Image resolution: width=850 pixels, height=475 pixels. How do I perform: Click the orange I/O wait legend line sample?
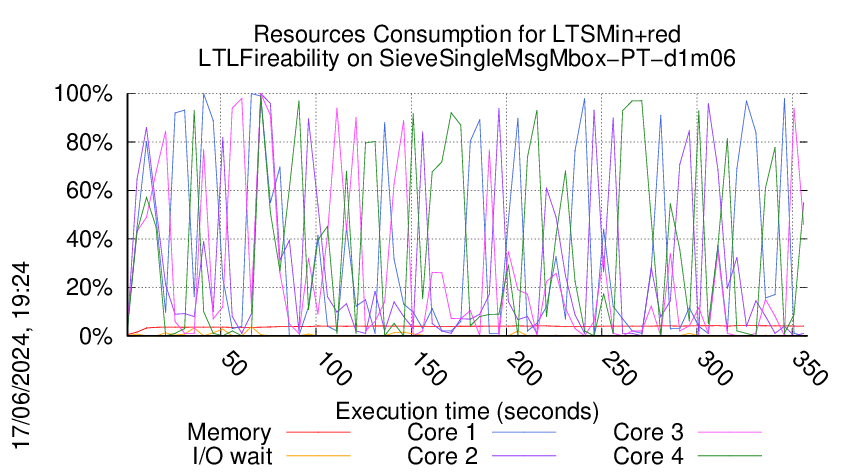(318, 456)
